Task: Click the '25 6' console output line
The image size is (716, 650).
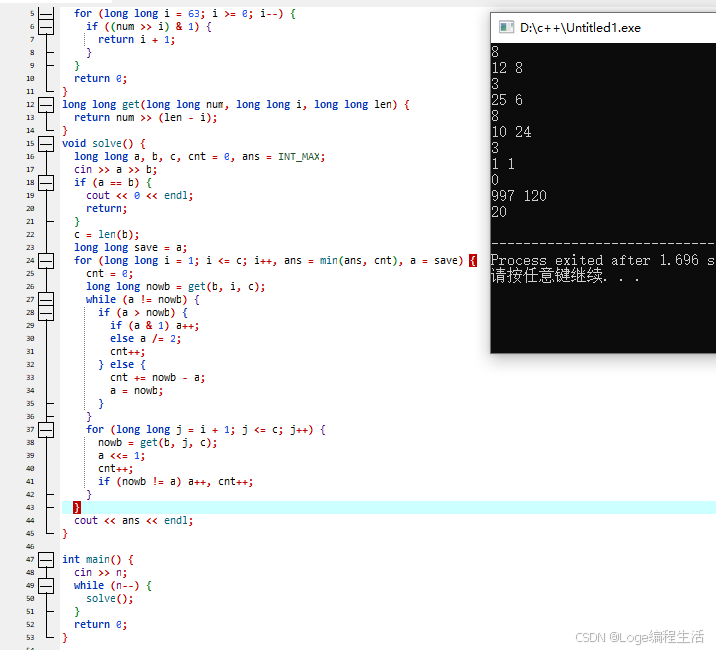Action: [507, 100]
